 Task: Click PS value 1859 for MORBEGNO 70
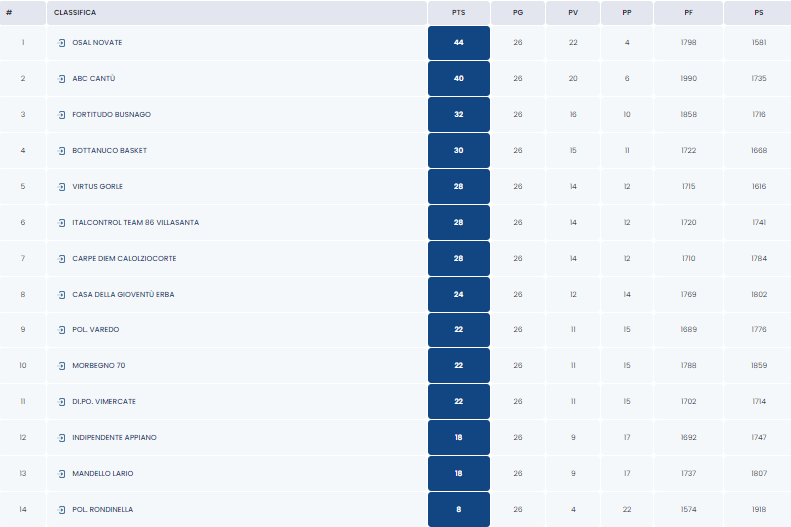759,365
